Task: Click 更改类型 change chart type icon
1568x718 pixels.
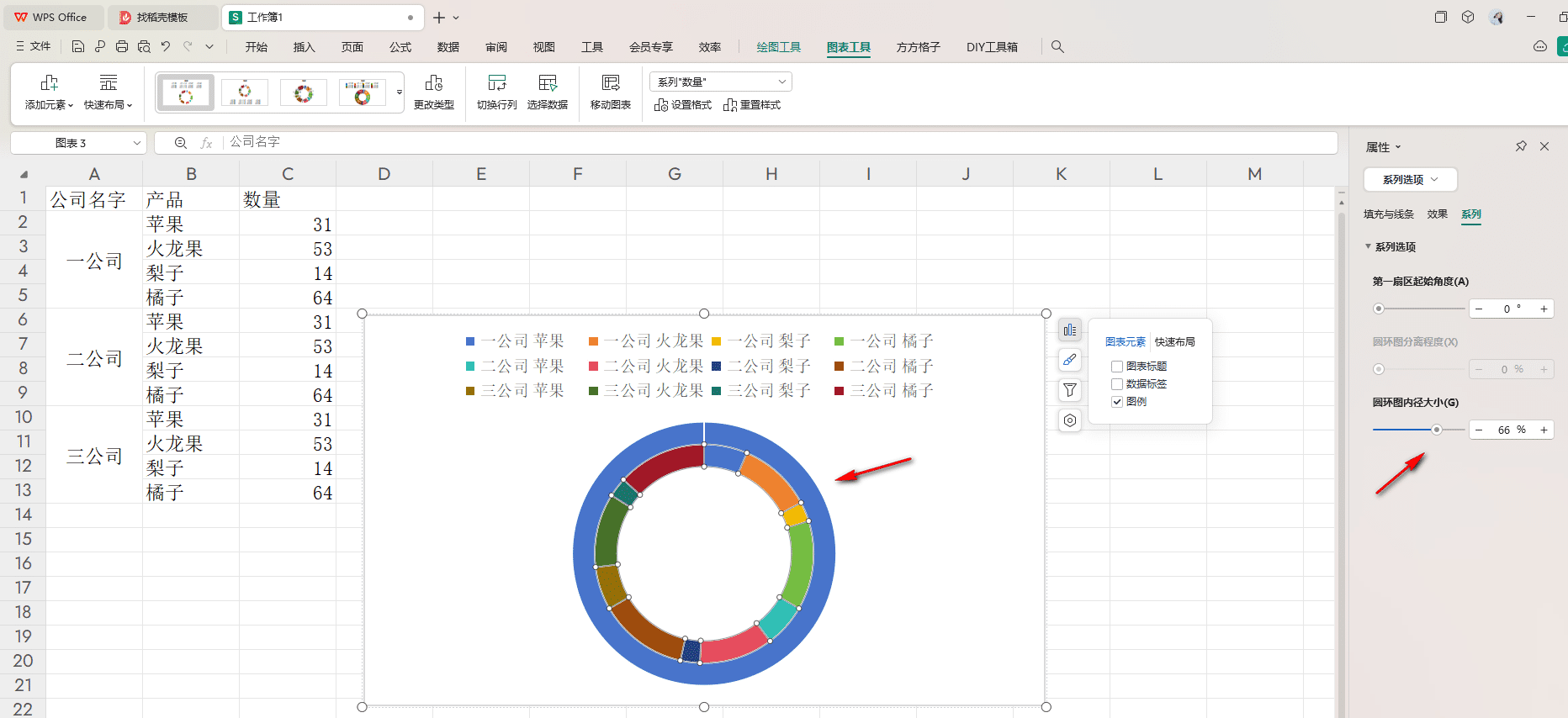Action: (434, 82)
